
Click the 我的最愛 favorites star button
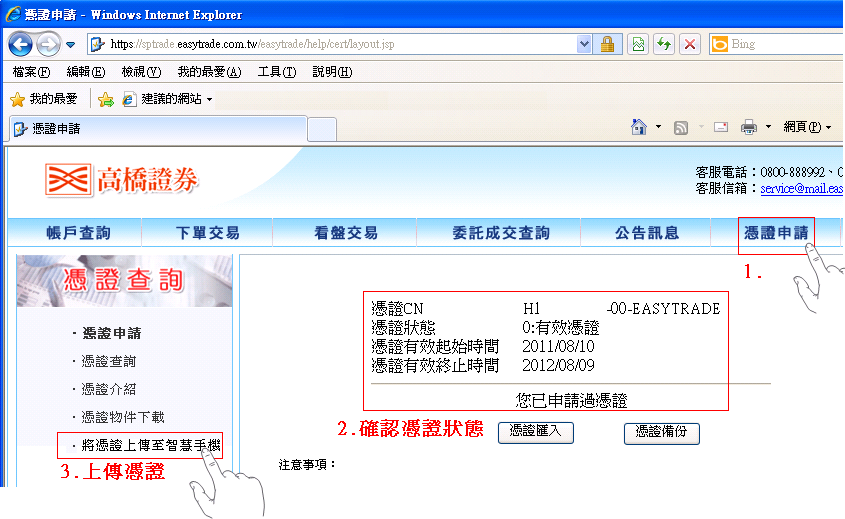click(x=44, y=99)
